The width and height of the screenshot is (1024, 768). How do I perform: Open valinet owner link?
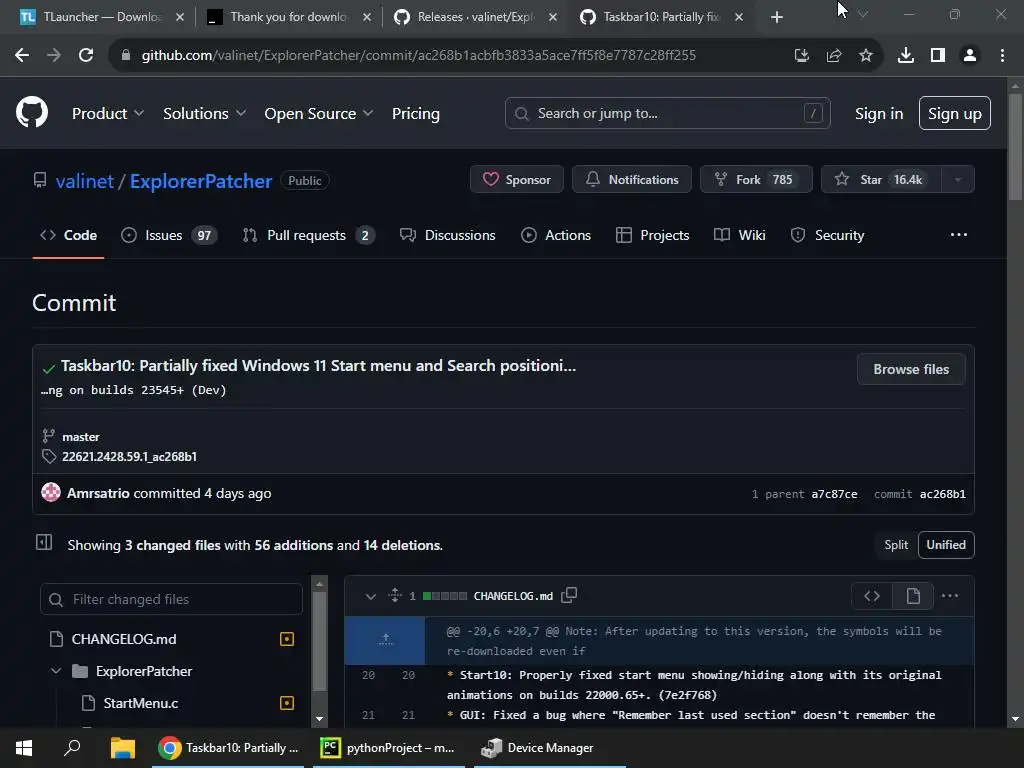(85, 181)
